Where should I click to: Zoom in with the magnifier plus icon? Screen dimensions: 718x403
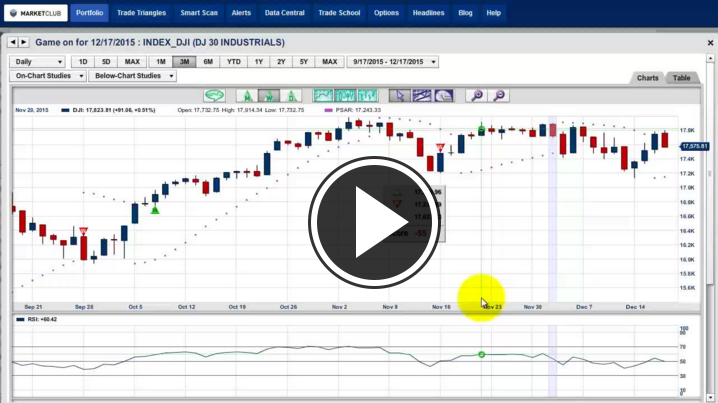click(476, 96)
